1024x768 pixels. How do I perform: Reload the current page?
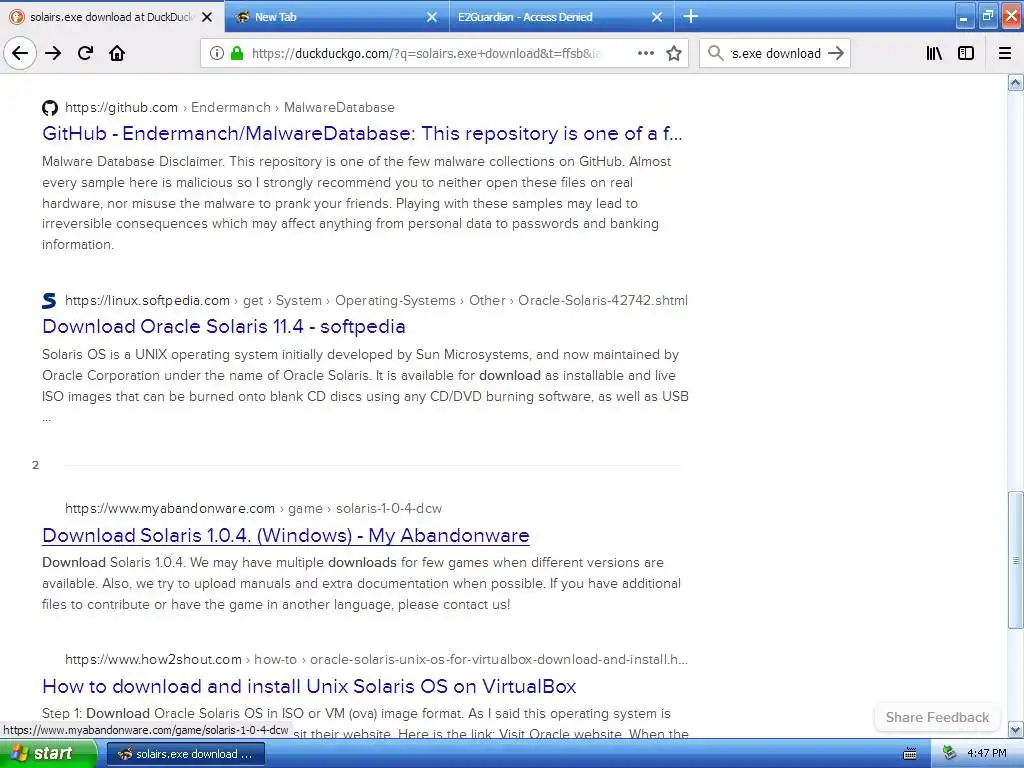point(86,53)
